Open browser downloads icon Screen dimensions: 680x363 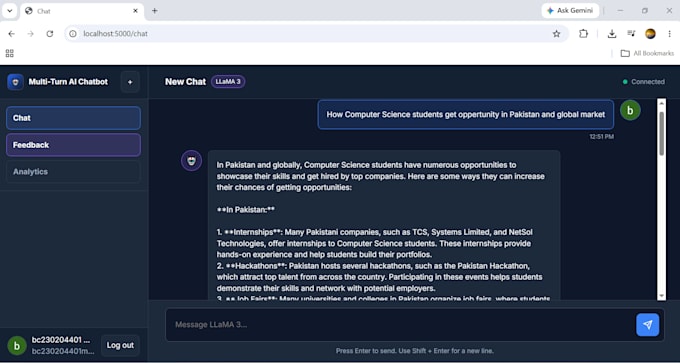coord(612,34)
